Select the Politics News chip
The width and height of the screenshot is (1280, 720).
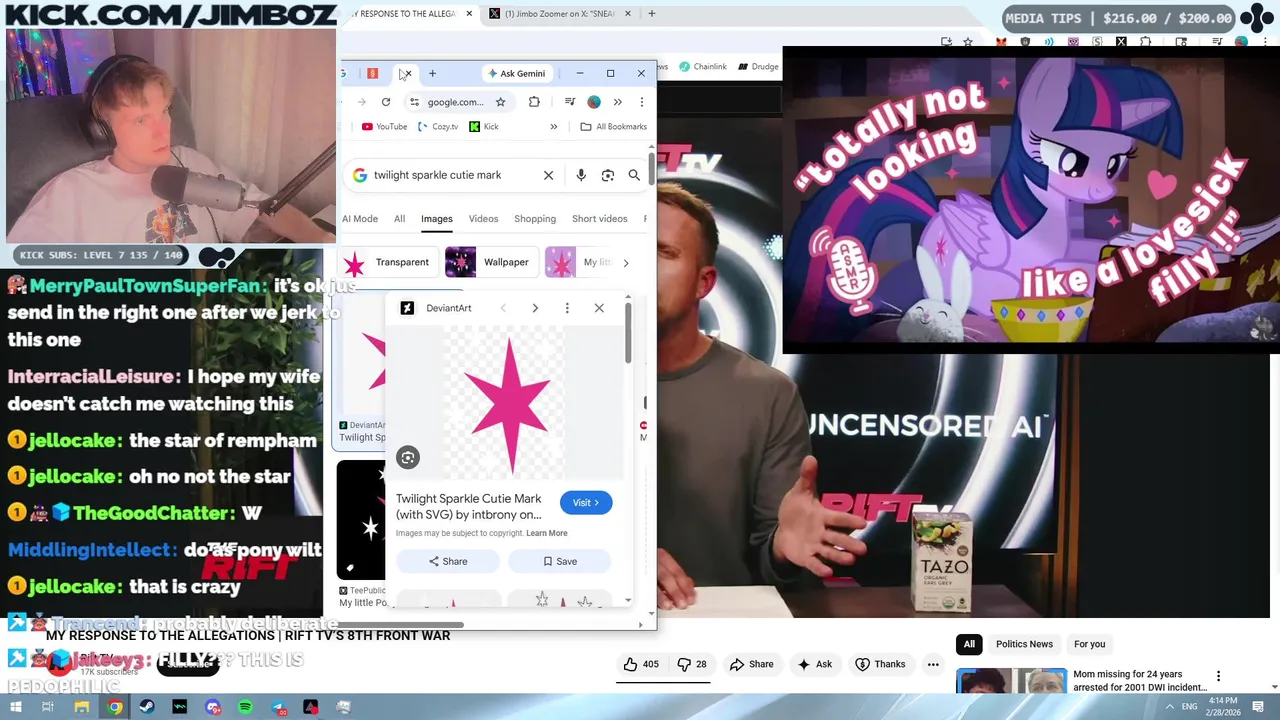1024,644
